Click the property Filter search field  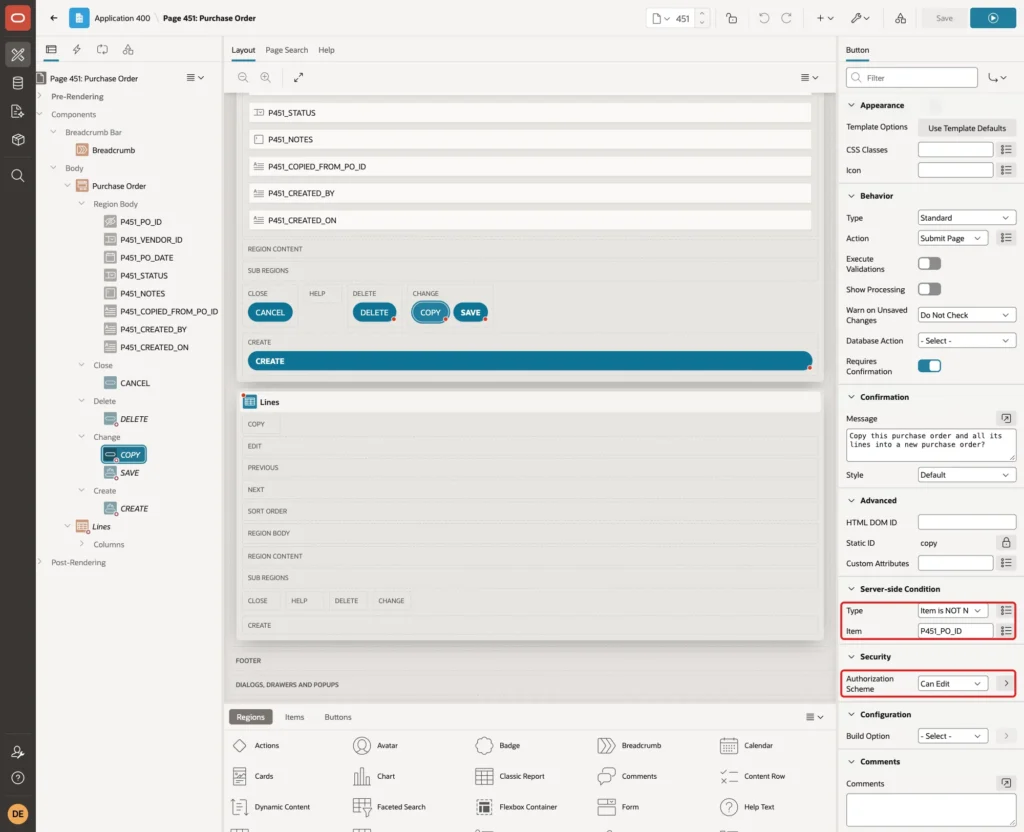912,78
